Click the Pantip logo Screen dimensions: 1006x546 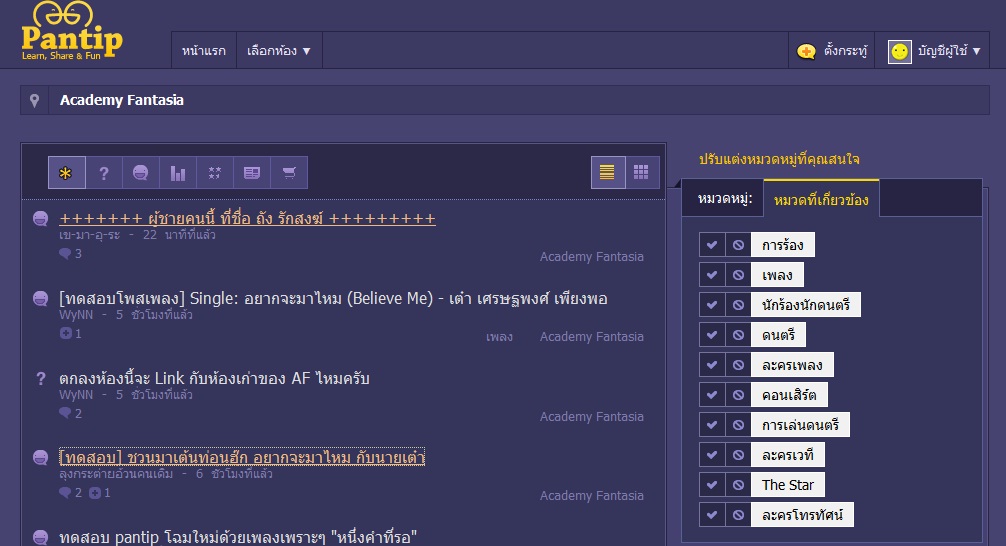71,31
